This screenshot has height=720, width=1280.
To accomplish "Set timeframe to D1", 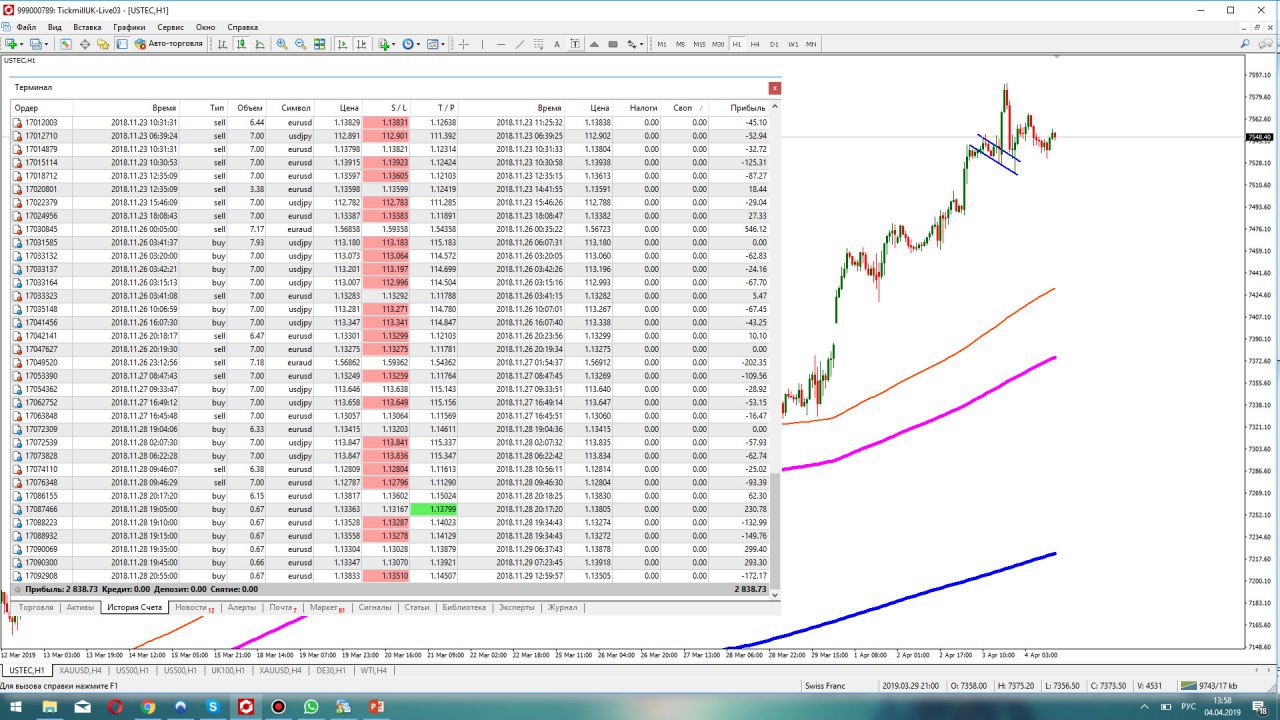I will (774, 44).
